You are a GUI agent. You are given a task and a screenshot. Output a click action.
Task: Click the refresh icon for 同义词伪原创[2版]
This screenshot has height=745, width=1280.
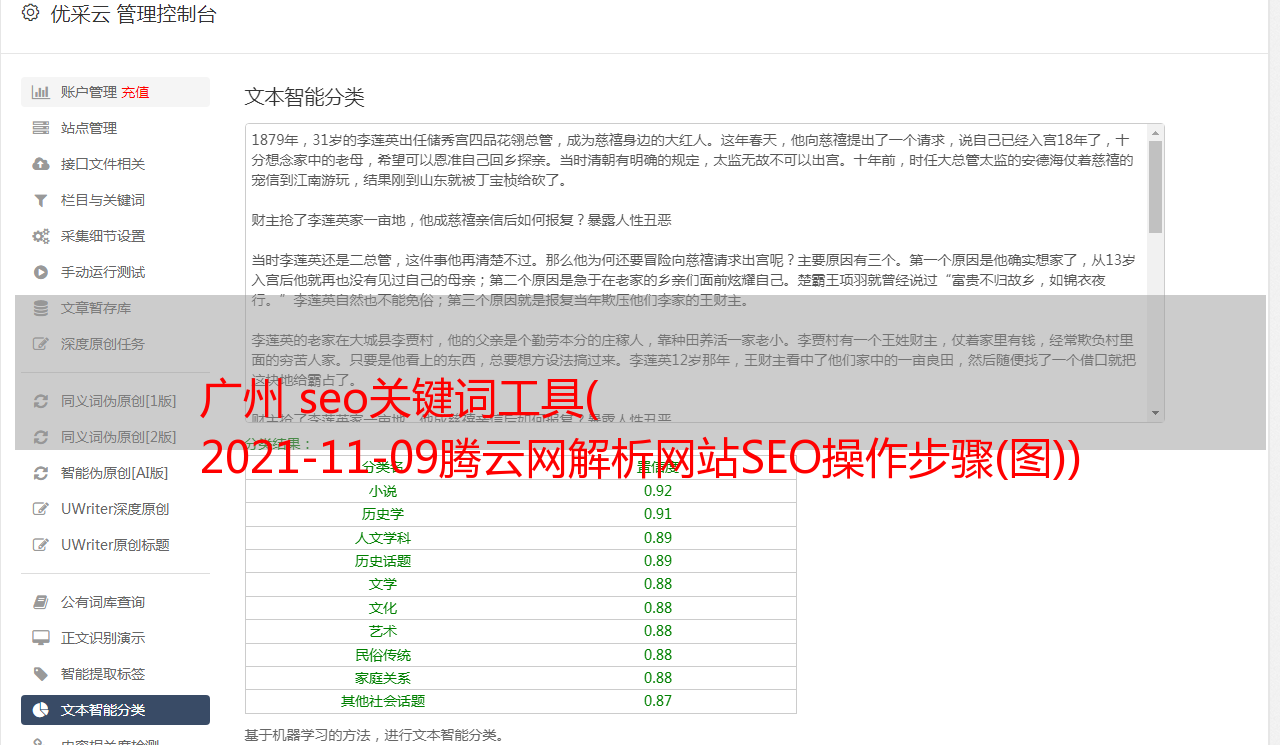click(41, 437)
